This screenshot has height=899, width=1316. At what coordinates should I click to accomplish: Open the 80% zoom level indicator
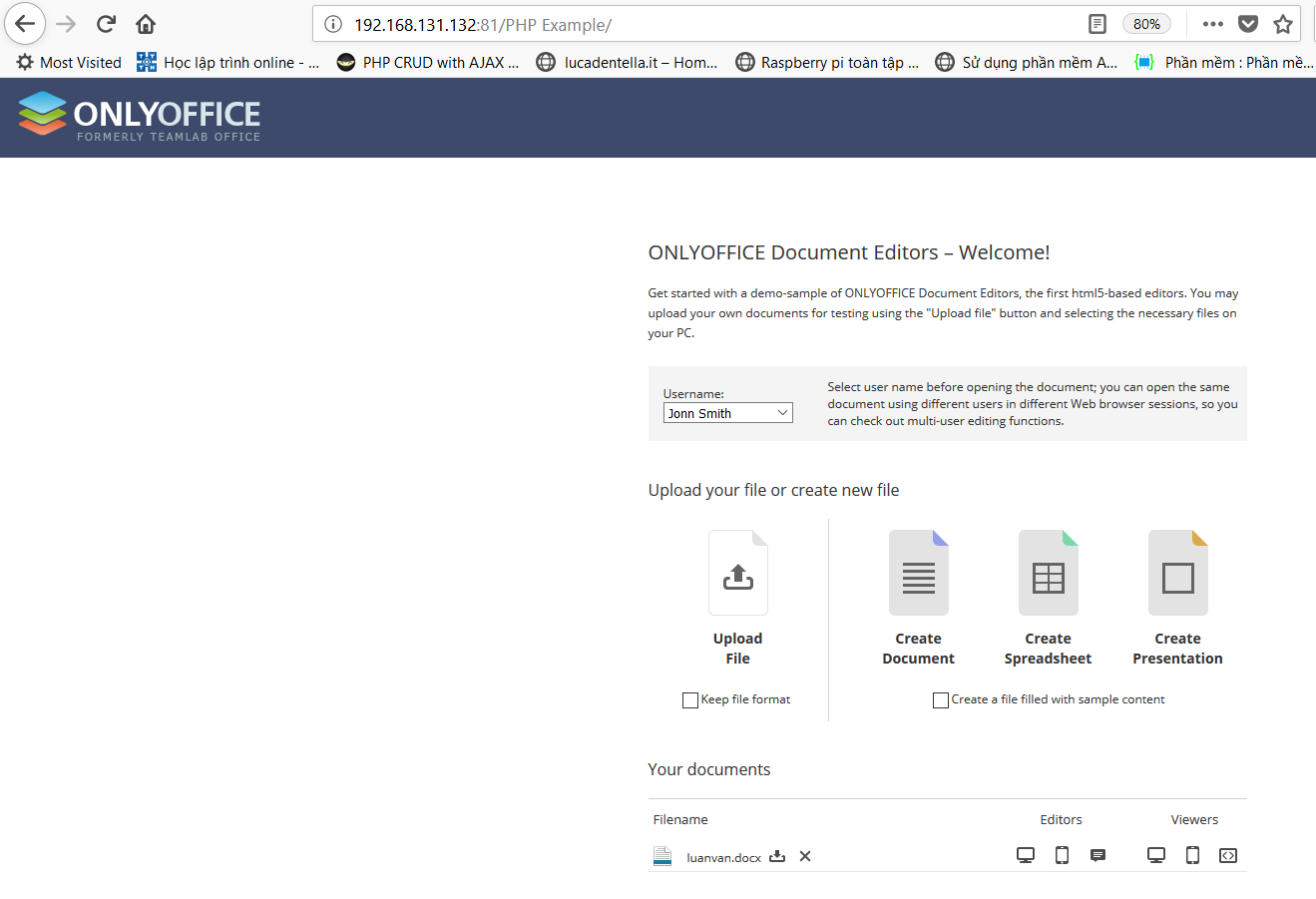pos(1146,24)
